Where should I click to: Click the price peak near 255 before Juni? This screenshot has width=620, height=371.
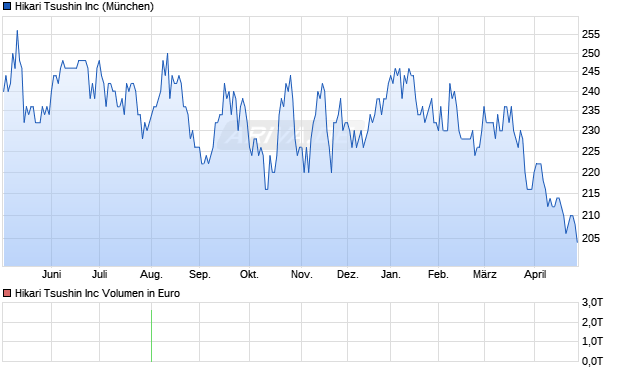17,31
